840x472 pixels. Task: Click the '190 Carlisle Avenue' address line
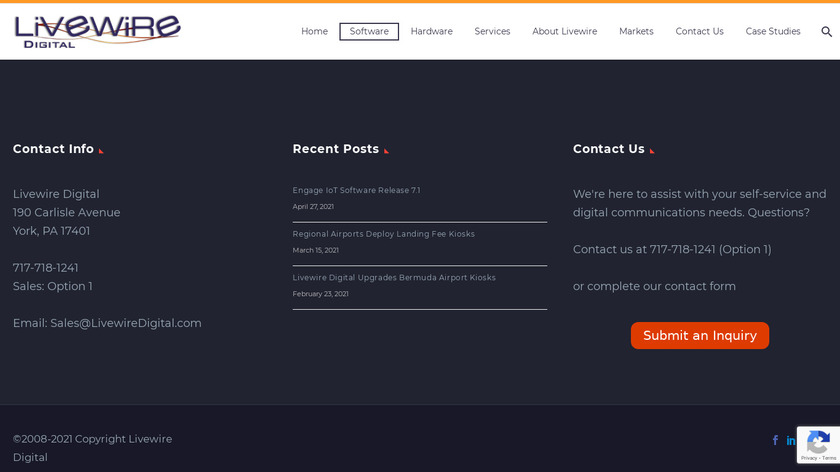click(66, 213)
